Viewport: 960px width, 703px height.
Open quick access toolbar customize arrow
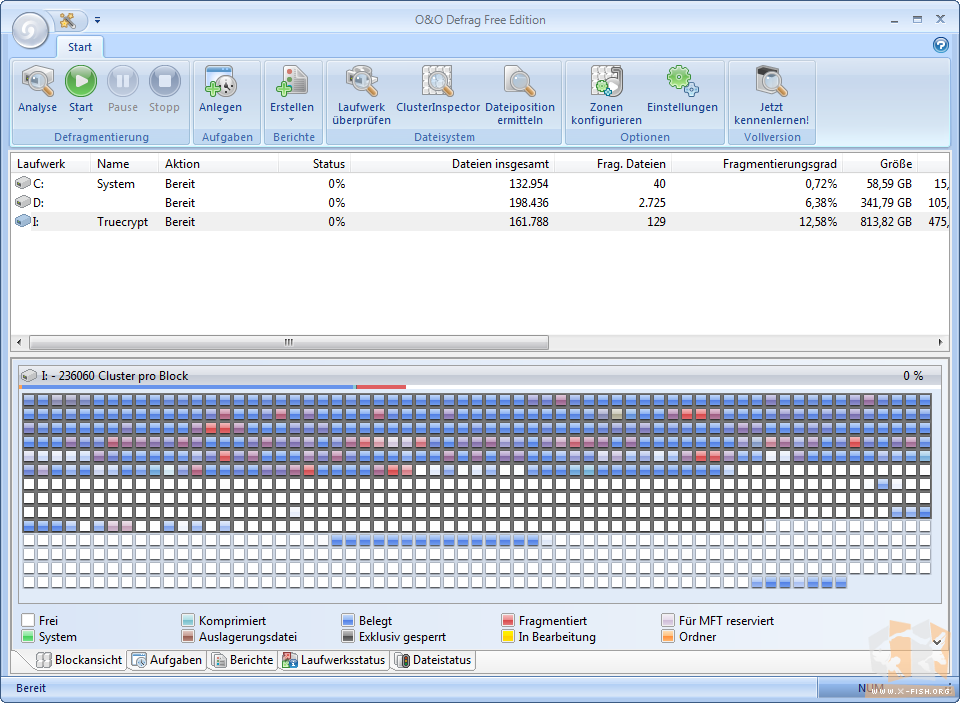(97, 20)
